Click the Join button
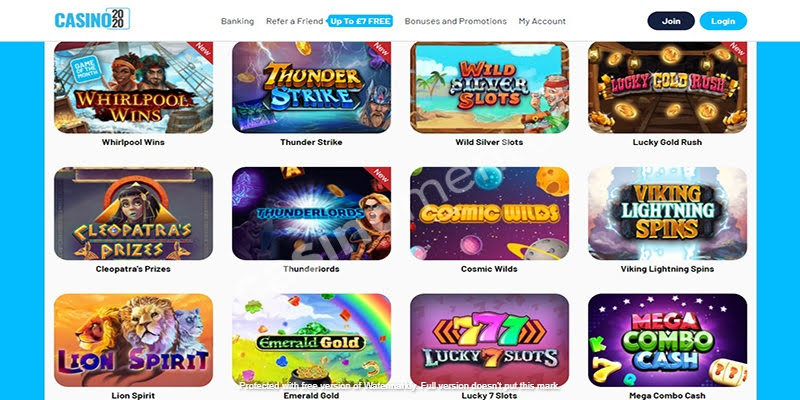This screenshot has height=400, width=800. [671, 21]
